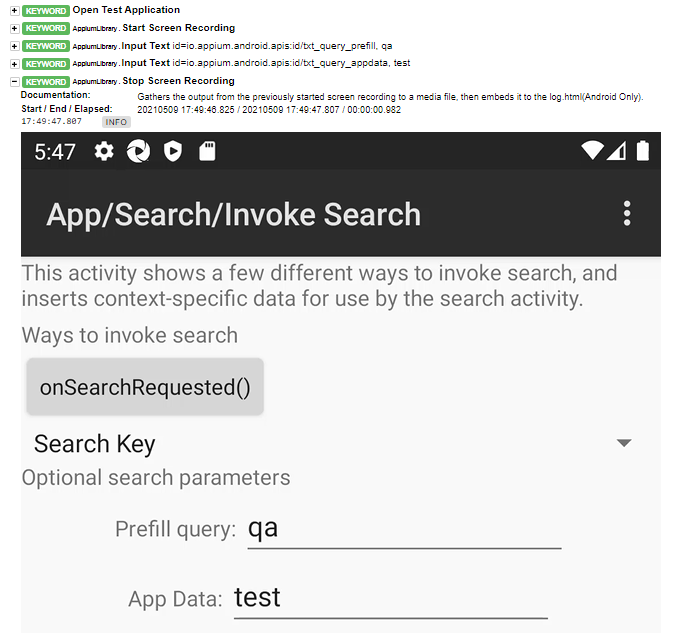
Task: Click the battery icon in status bar
Action: [642, 151]
